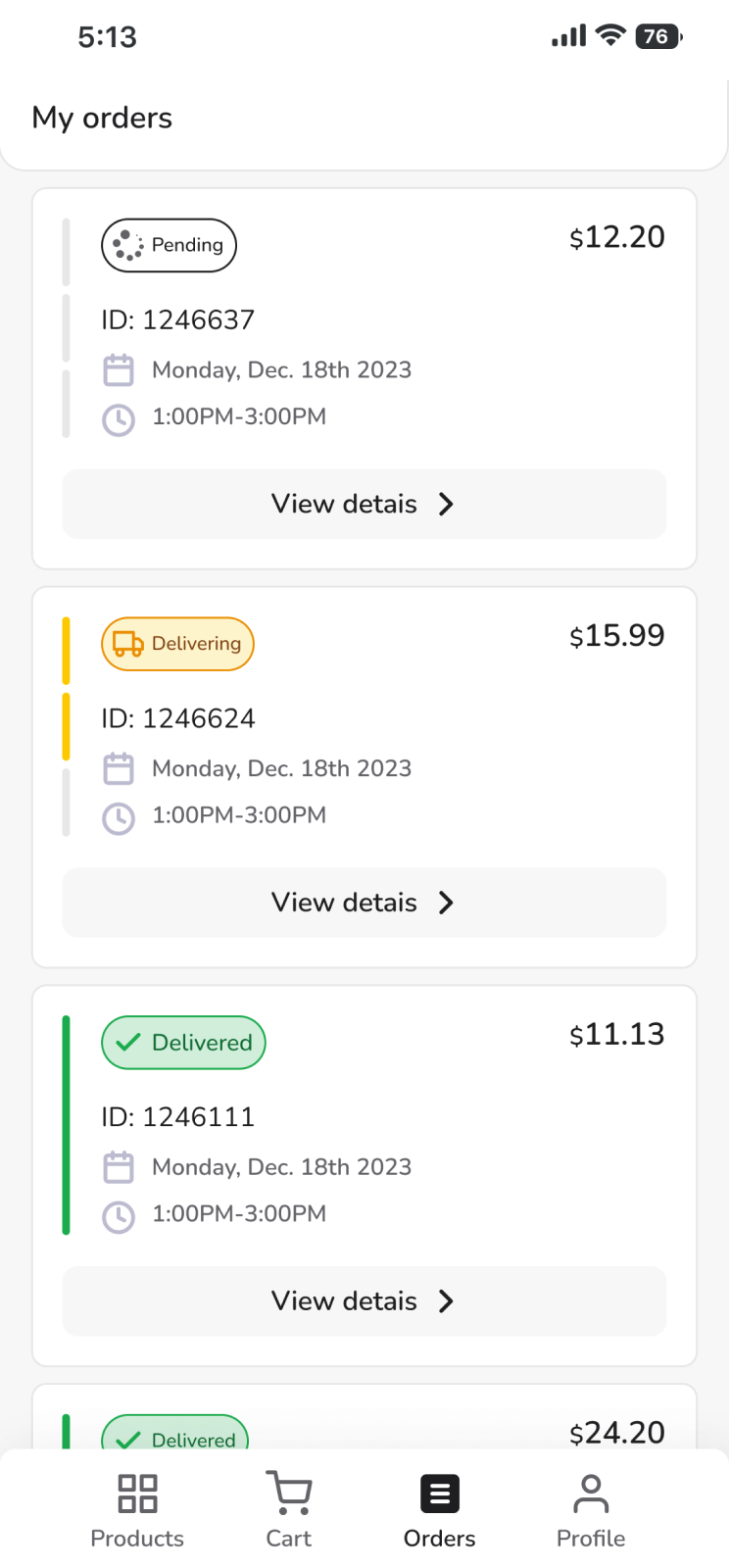Screen dimensions: 729x1568
Task: Select the order ID 1246111 text
Action: (178, 1117)
